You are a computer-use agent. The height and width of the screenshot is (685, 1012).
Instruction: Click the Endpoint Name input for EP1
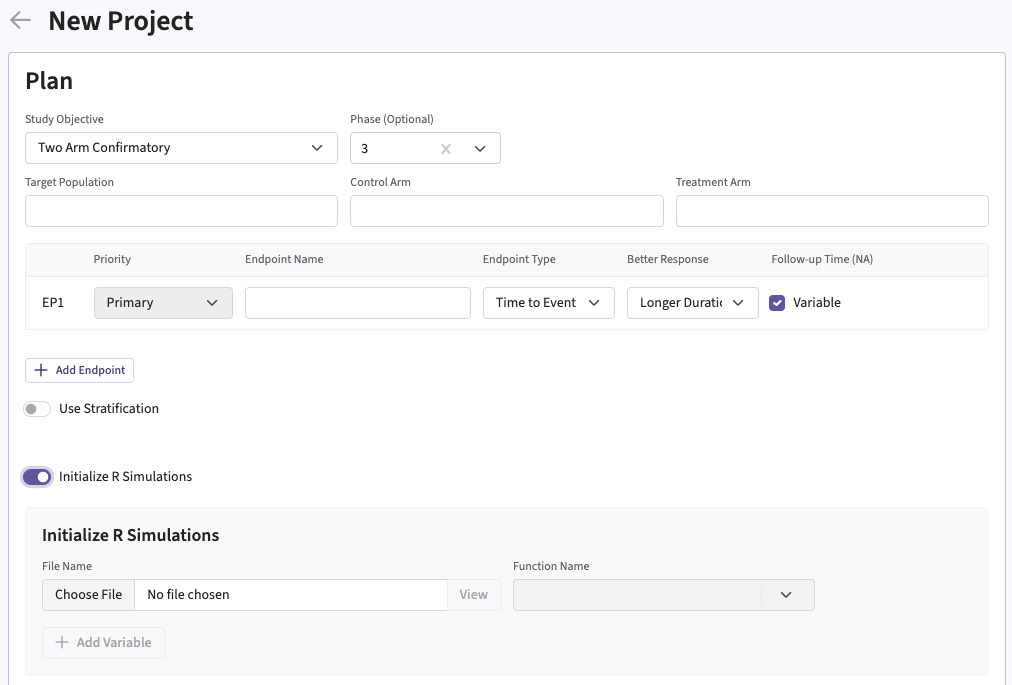tap(357, 303)
